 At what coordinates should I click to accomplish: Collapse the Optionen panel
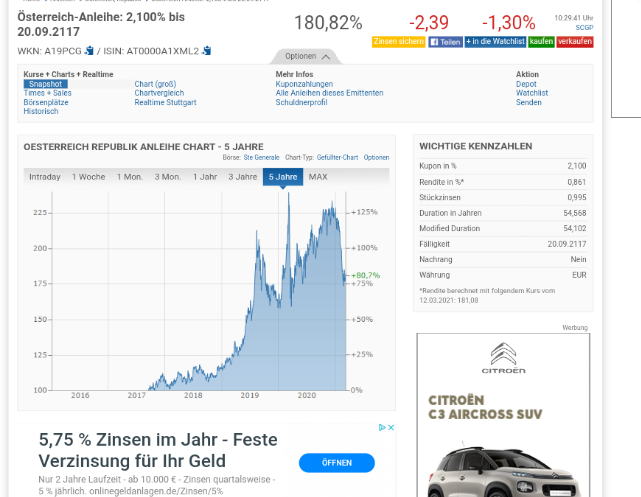[x=305, y=56]
